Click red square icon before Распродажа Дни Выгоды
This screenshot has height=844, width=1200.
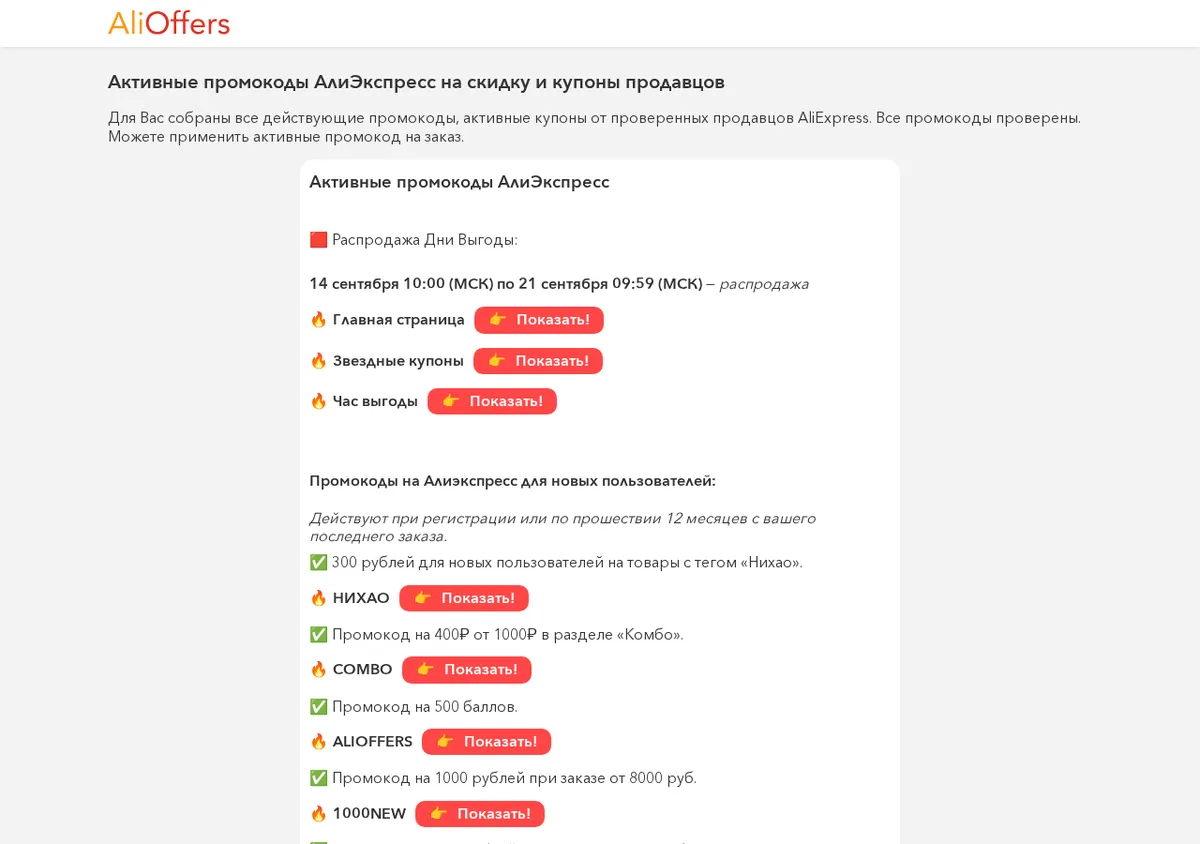point(318,240)
